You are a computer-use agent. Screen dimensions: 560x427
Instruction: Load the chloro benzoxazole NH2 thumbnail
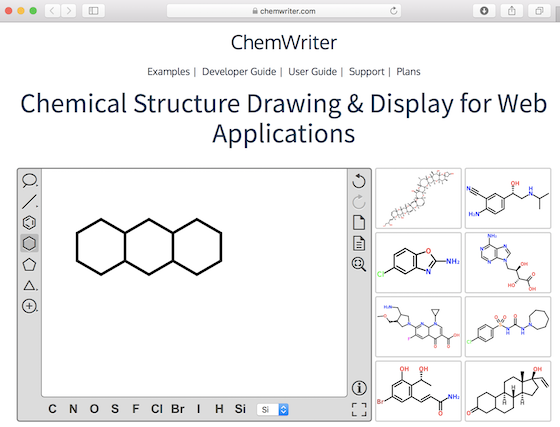pyautogui.click(x=418, y=262)
